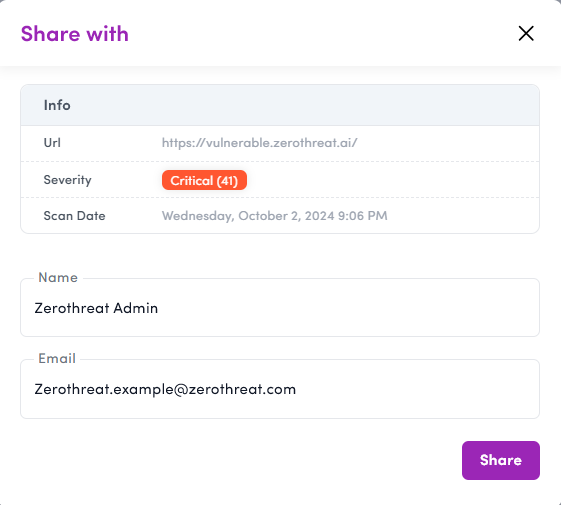Click the Share with dialog title
The width and height of the screenshot is (561, 505).
(x=74, y=34)
